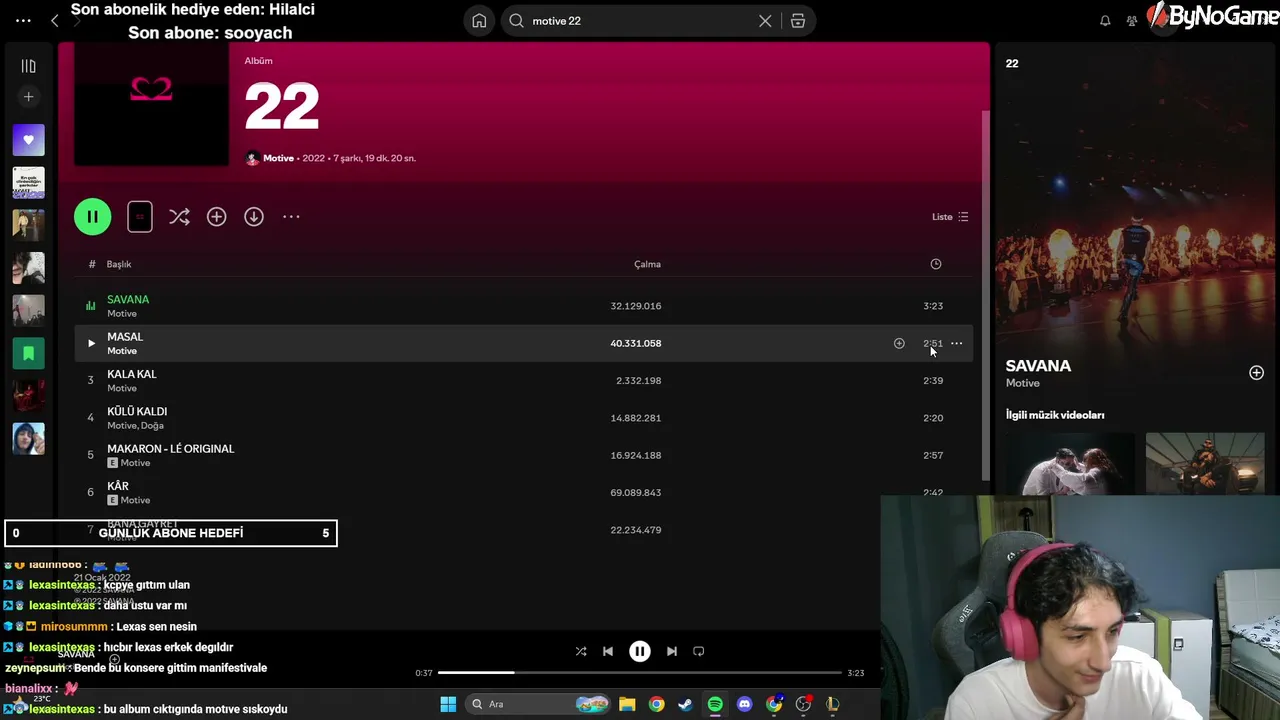The image size is (1280, 720).
Task: Open League of Legends from the taskbar
Action: click(x=832, y=704)
